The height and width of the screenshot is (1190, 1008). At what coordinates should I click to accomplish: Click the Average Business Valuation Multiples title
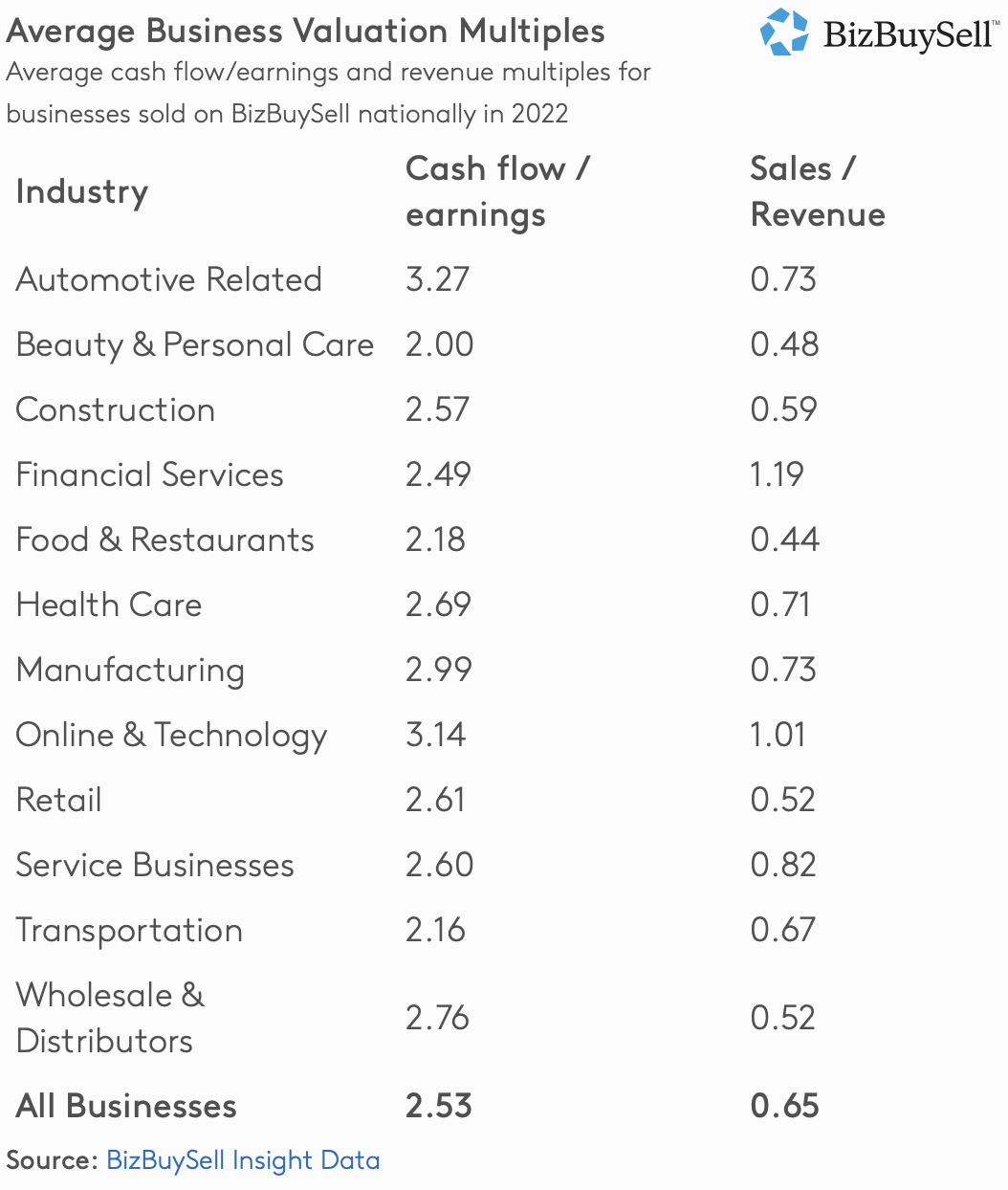(306, 32)
